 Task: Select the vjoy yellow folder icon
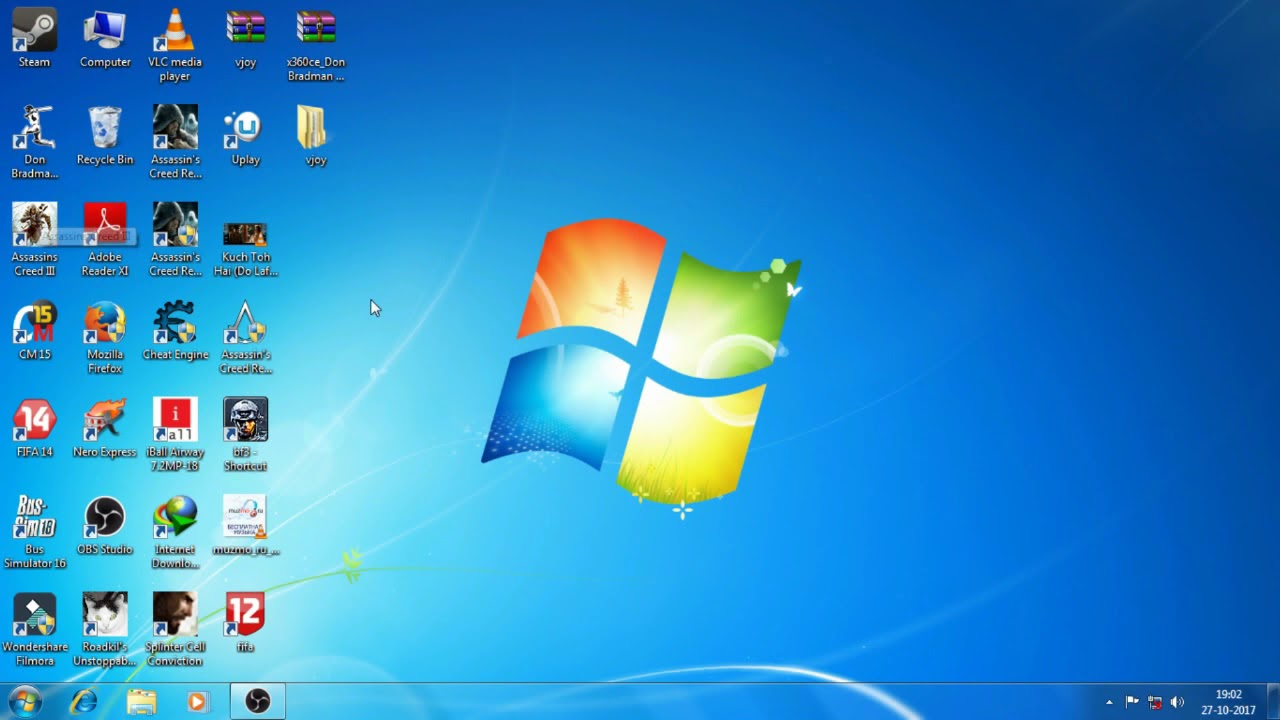[316, 136]
